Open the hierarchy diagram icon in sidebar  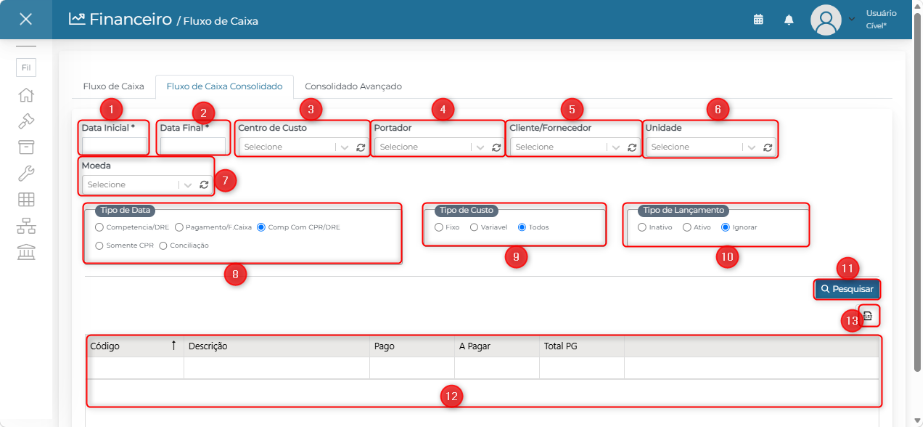26,226
